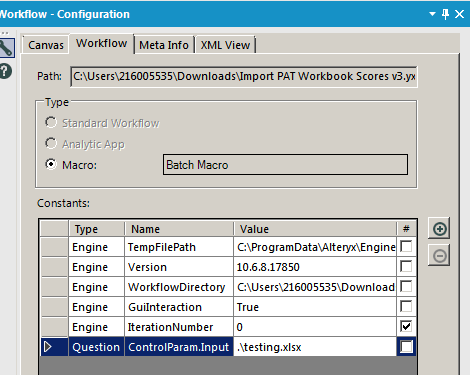
Task: Uncheck the IterationNumber numeric checkbox
Action: [x=406, y=327]
